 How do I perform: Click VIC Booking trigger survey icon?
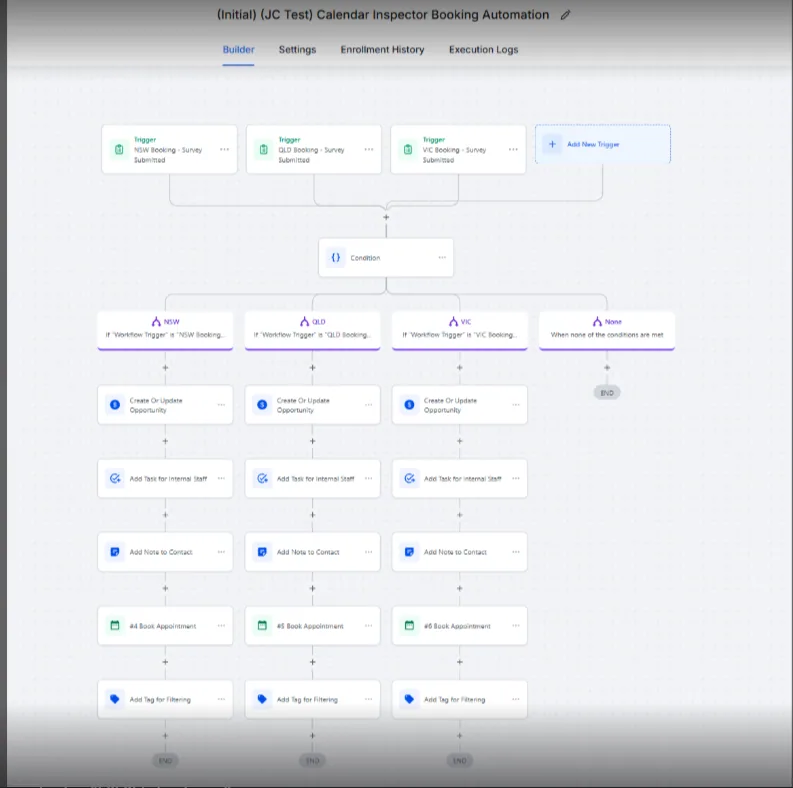pyautogui.click(x=408, y=149)
